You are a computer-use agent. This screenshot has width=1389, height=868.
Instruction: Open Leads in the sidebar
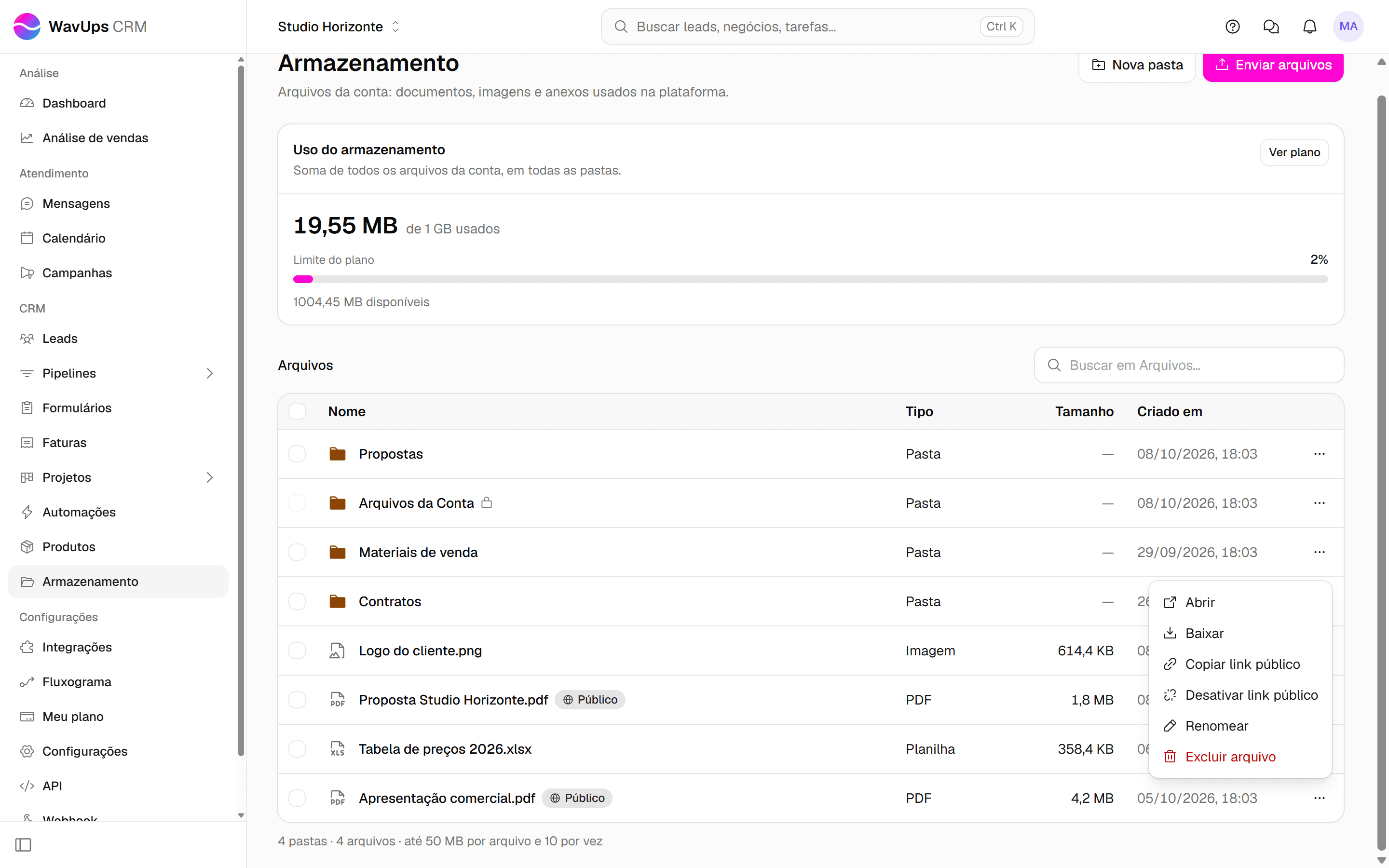(x=118, y=339)
